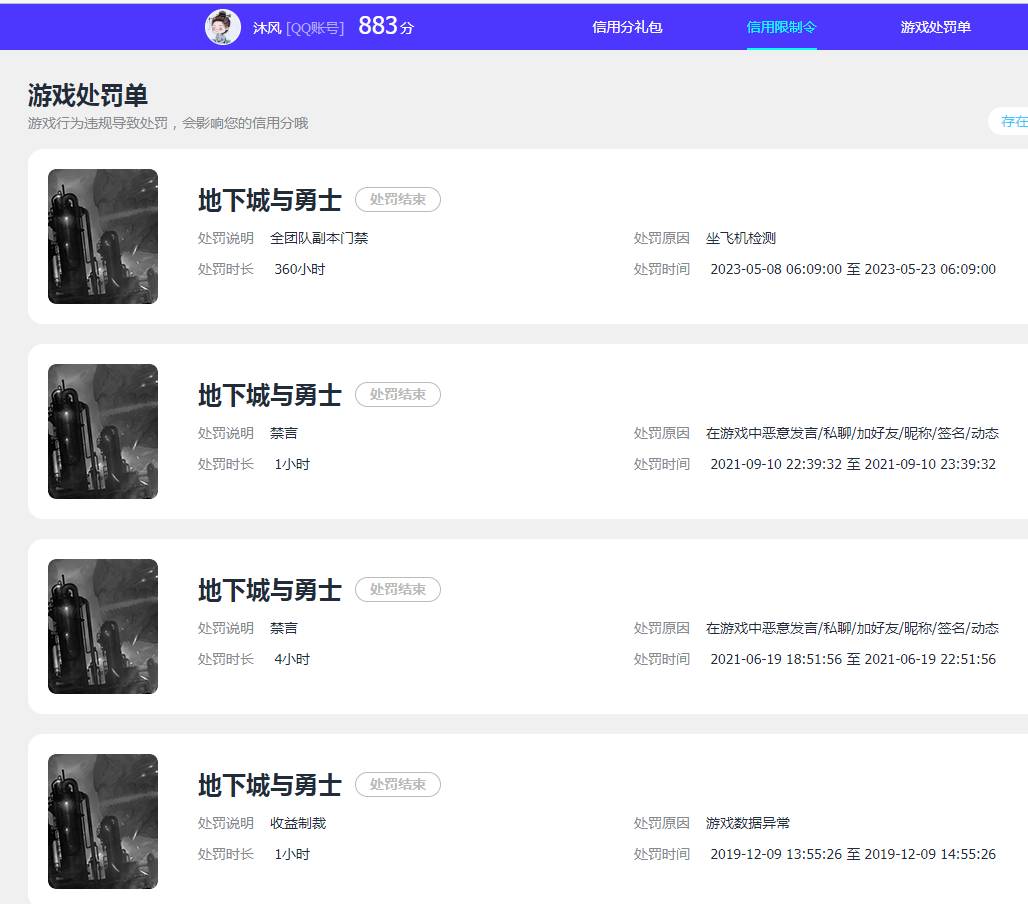
Task: Click the 收益制裁 punishment description
Action: tap(298, 823)
